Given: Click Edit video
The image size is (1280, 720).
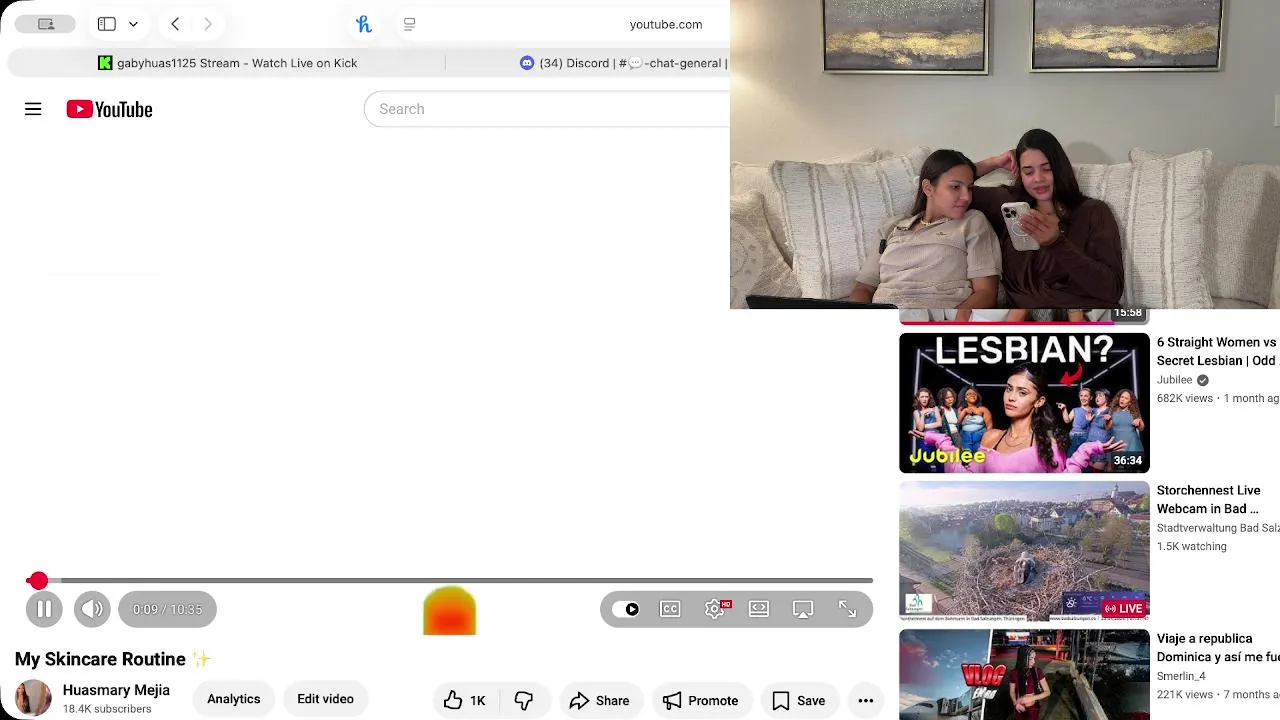Looking at the screenshot, I should tap(325, 699).
